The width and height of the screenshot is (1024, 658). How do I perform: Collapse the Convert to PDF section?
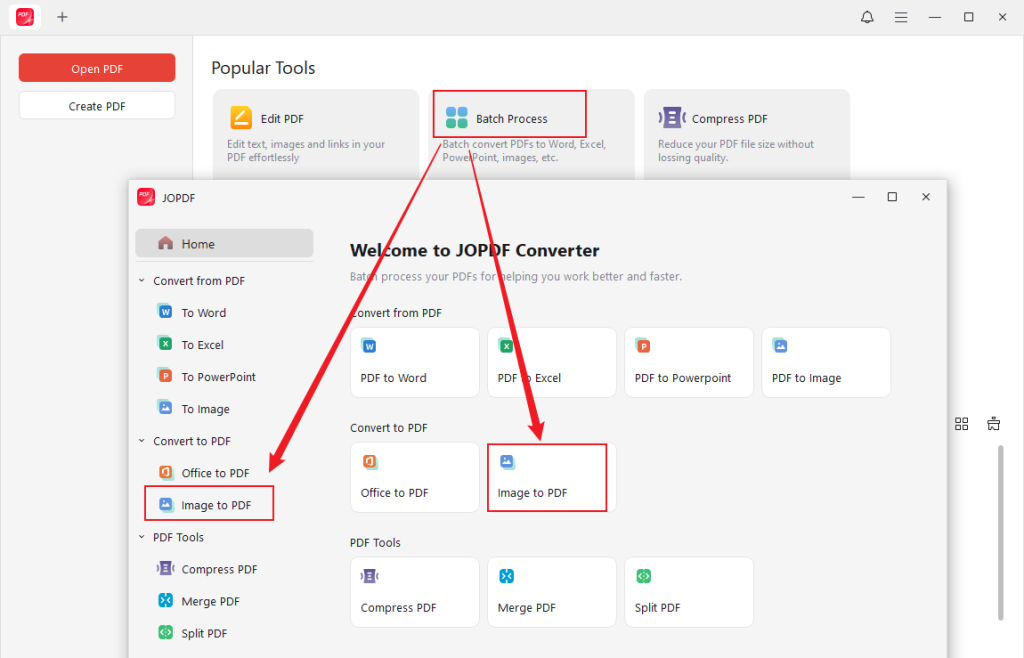coord(141,440)
